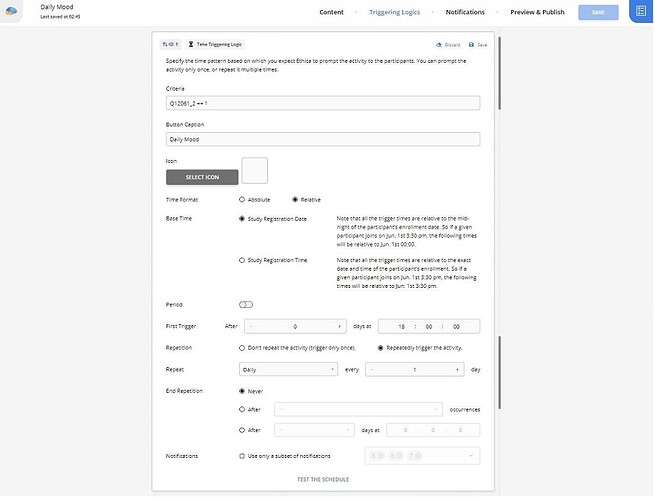Switch to Notifications tab
This screenshot has height=500, width=655.
[x=465, y=12]
